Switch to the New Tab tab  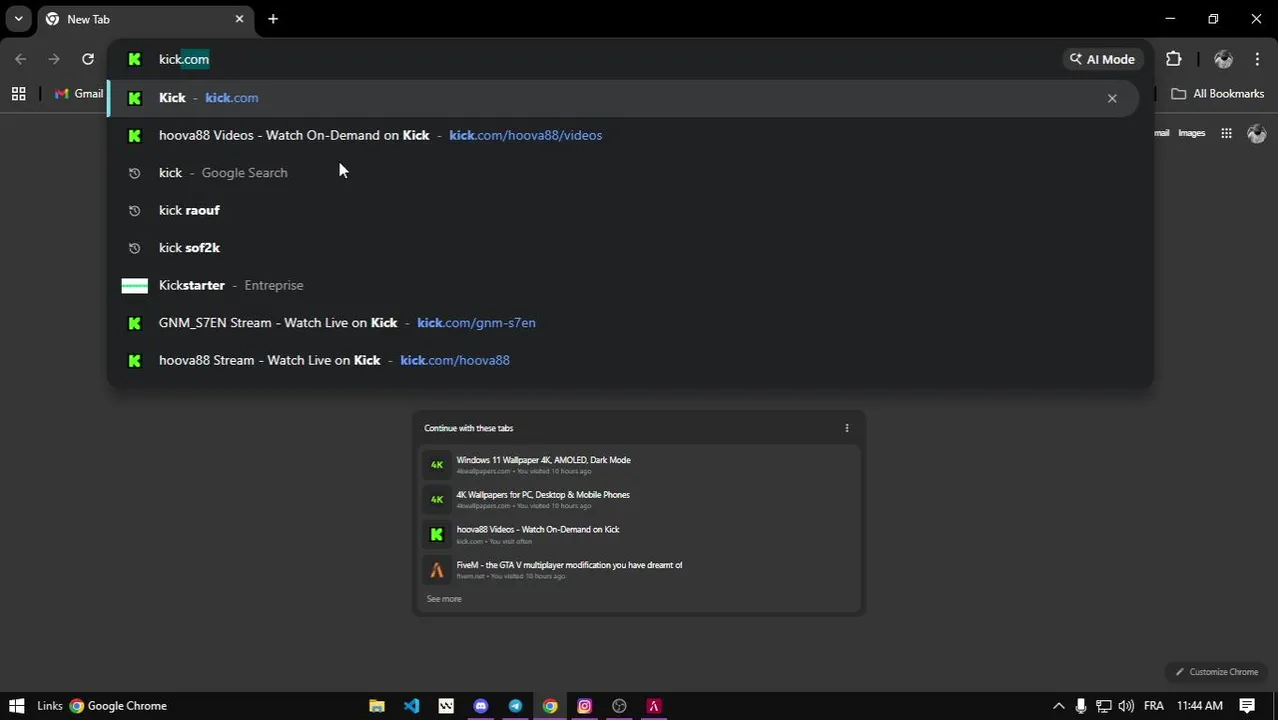[x=144, y=19]
